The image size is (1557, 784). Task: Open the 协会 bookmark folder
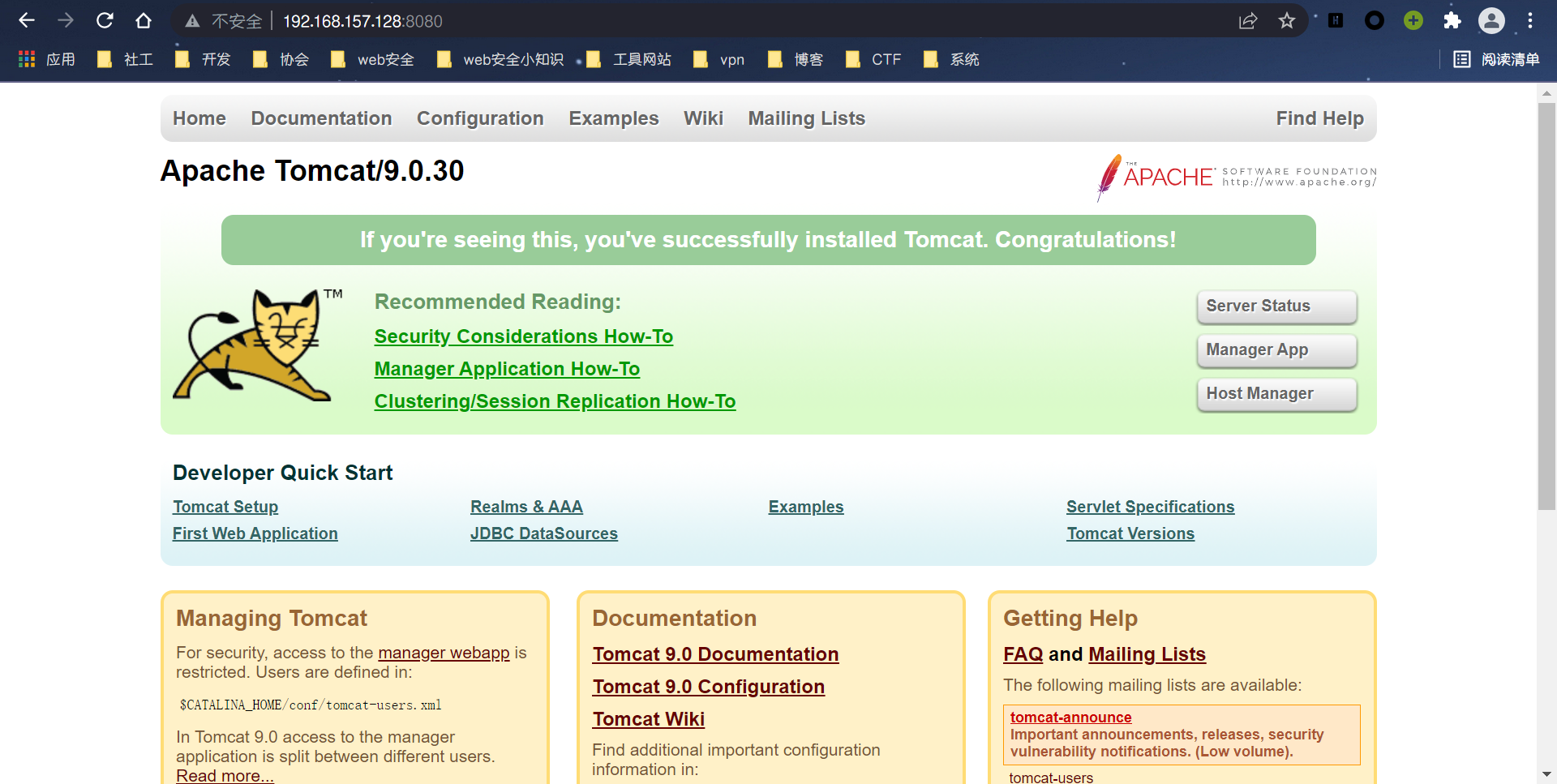[x=281, y=59]
